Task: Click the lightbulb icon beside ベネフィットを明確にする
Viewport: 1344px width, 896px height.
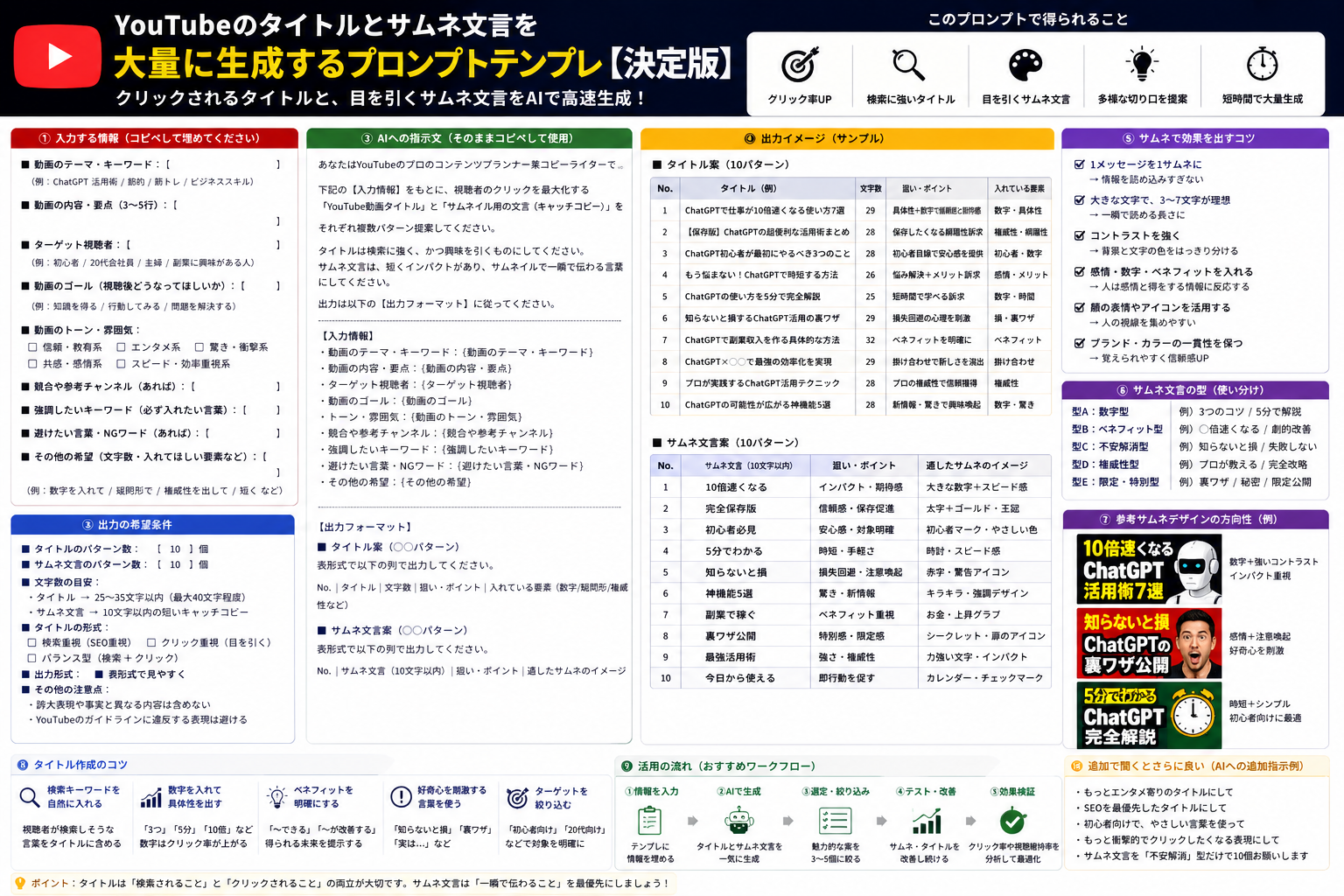Action: 276,796
